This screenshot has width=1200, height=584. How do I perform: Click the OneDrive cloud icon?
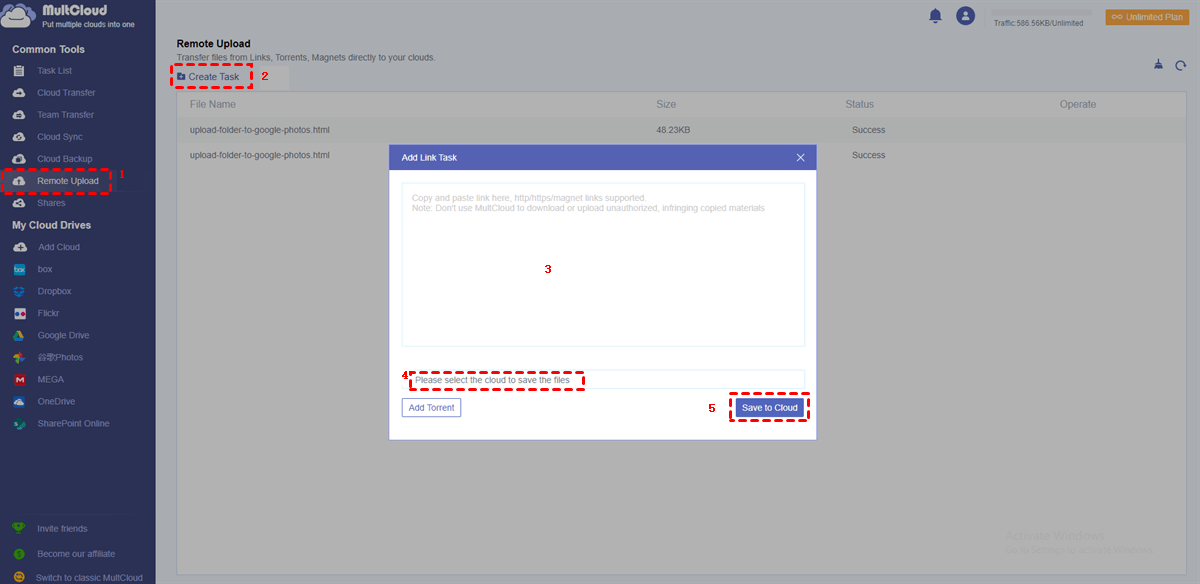(x=19, y=401)
